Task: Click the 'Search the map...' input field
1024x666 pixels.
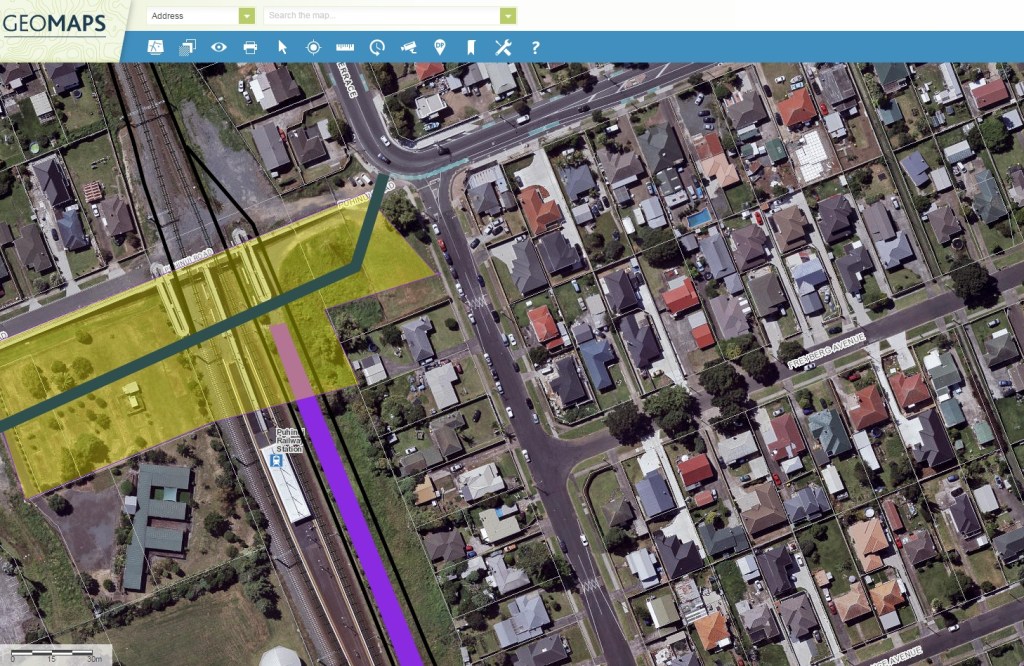Action: (381, 16)
